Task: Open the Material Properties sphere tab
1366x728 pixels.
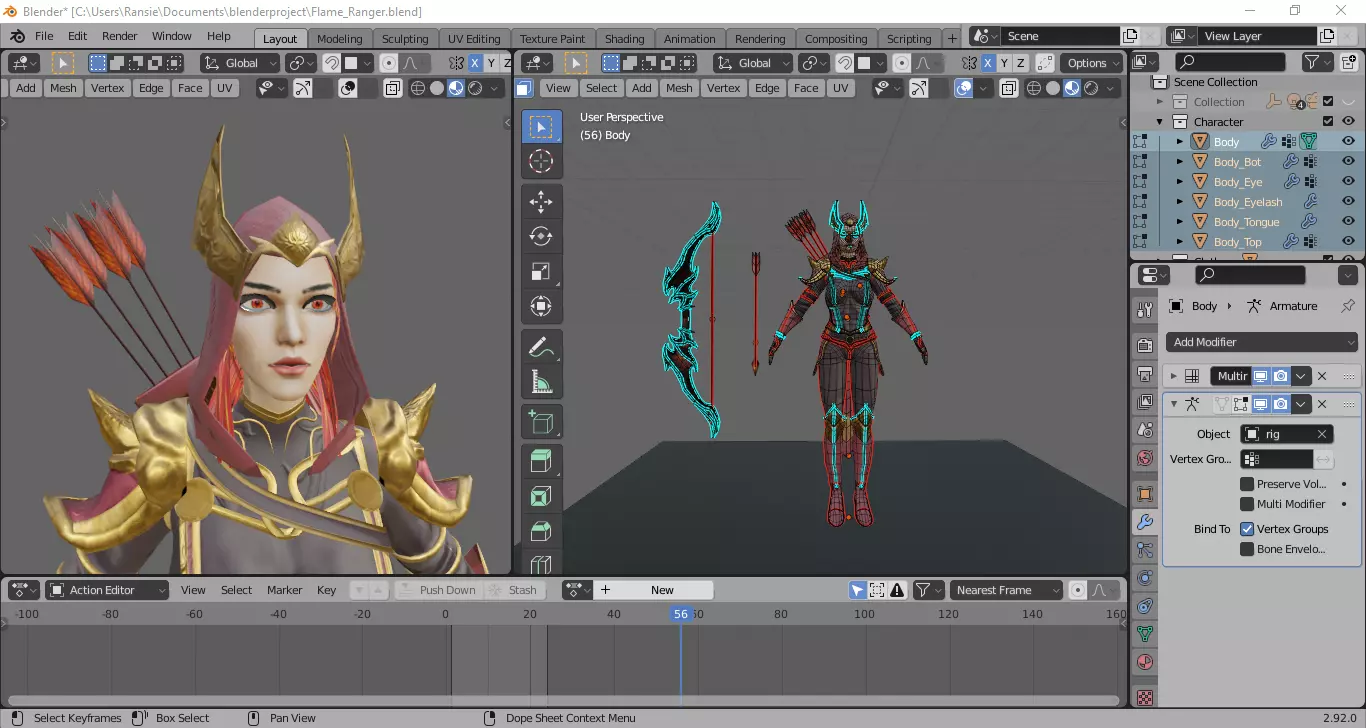Action: click(x=1145, y=662)
